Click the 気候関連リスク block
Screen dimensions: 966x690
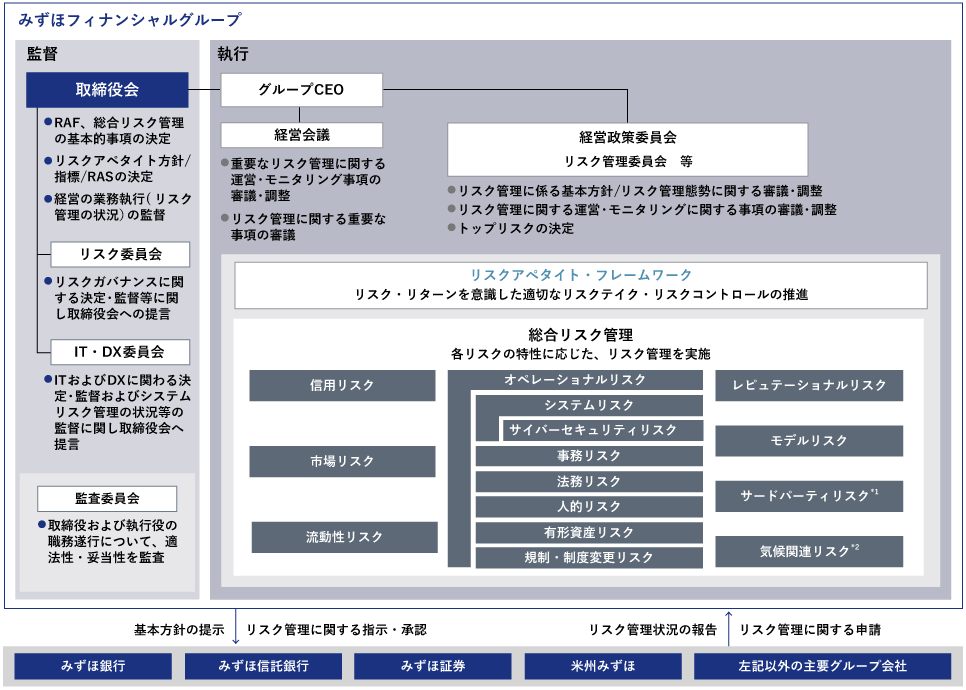[809, 551]
